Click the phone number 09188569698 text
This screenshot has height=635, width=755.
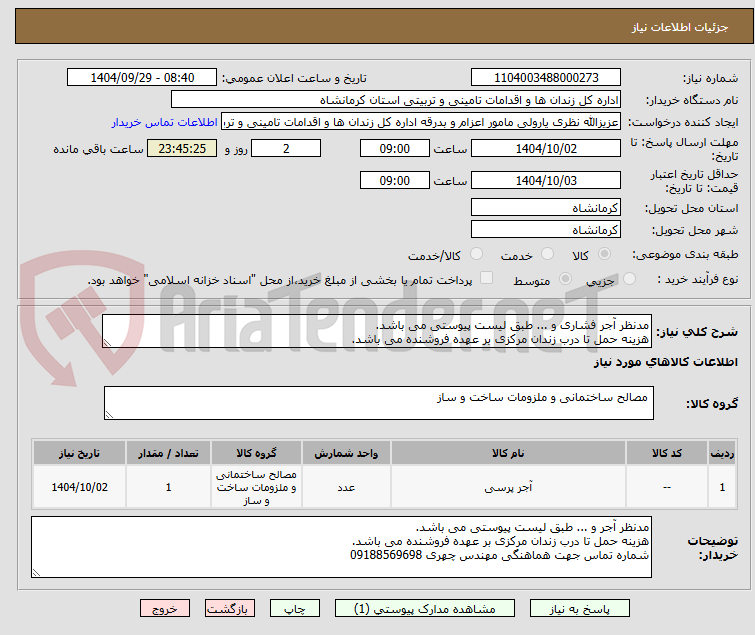pos(386,555)
